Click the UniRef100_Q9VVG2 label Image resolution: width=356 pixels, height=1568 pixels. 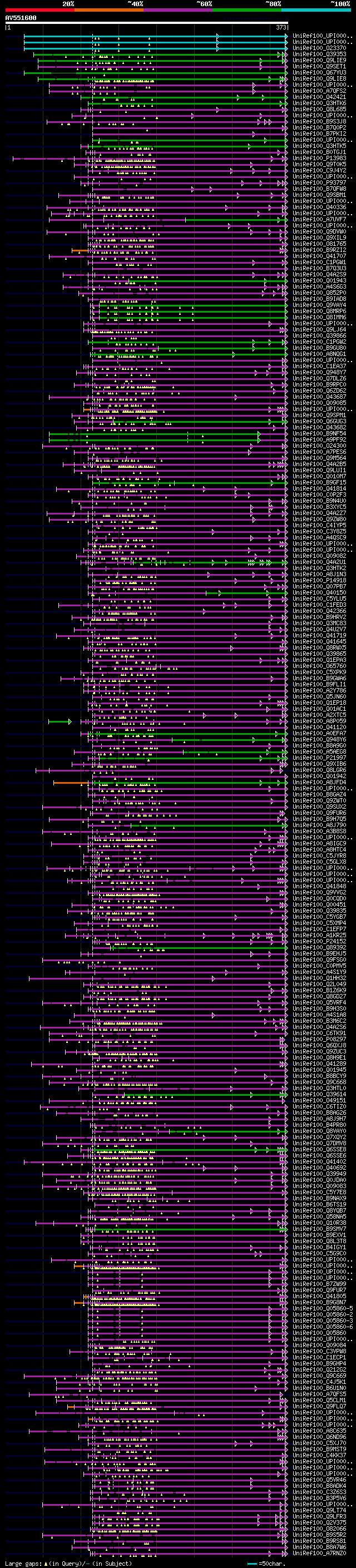pos(319,892)
